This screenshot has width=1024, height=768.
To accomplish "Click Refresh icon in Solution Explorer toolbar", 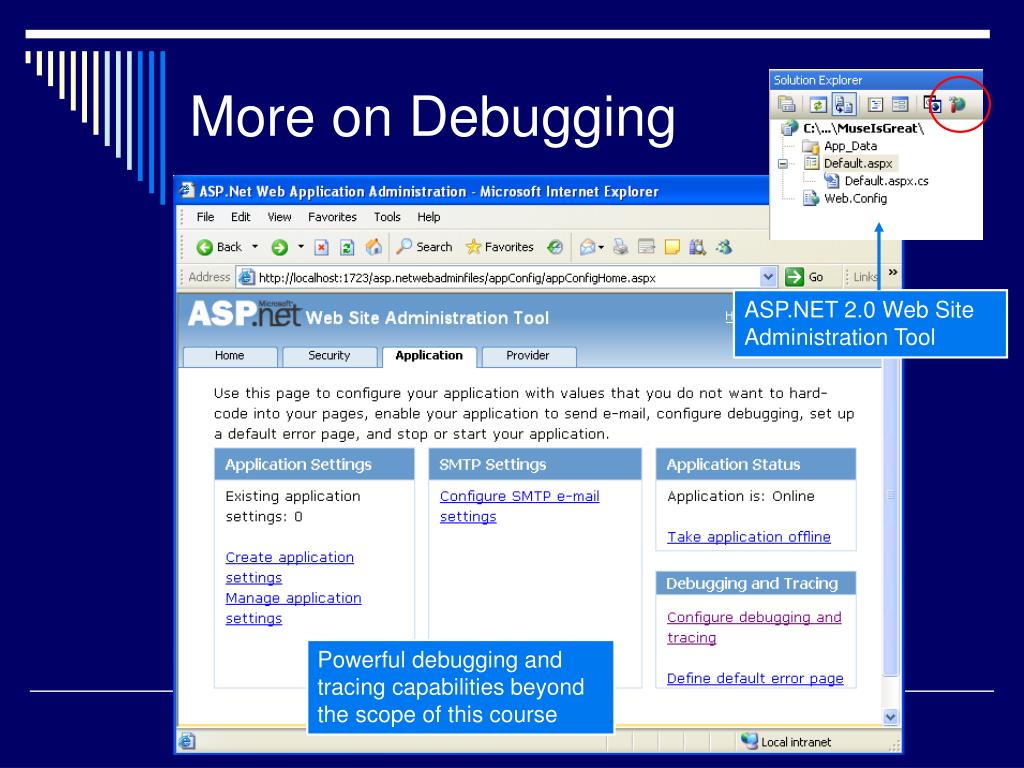I will [818, 104].
